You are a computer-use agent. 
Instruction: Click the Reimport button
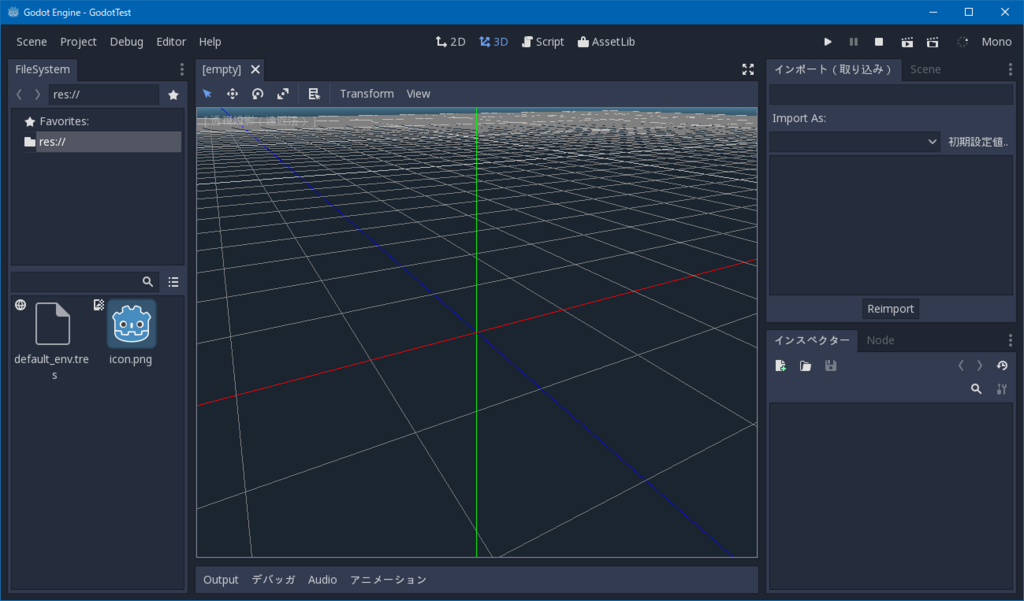(x=890, y=309)
